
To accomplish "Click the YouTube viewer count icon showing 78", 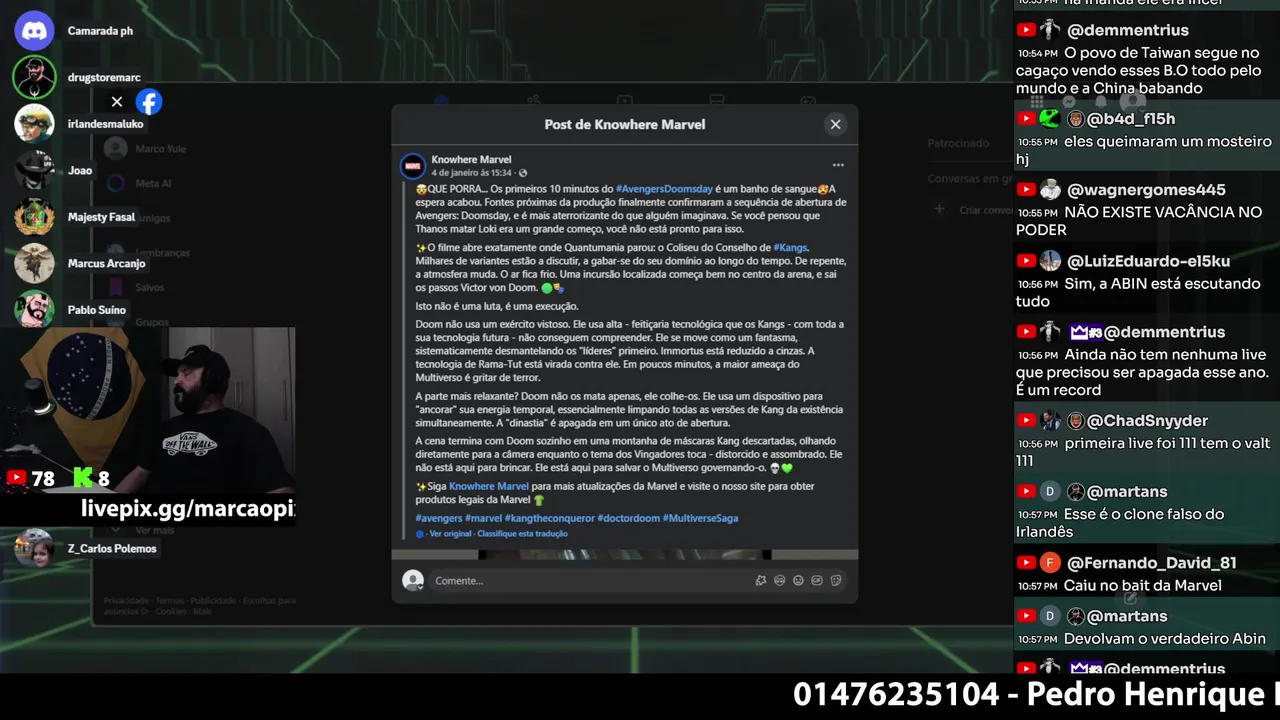I will tap(16, 478).
